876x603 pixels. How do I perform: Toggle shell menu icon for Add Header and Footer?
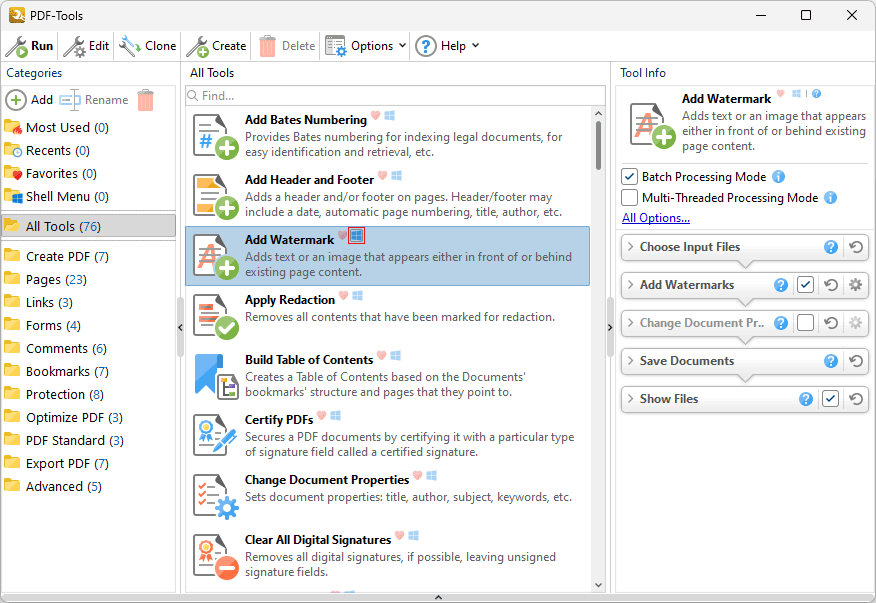click(397, 175)
